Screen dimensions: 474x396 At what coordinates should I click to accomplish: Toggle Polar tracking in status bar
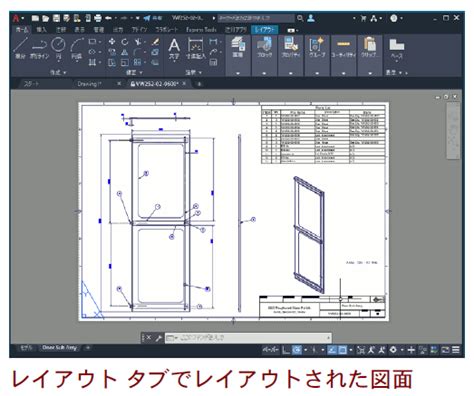297,350
